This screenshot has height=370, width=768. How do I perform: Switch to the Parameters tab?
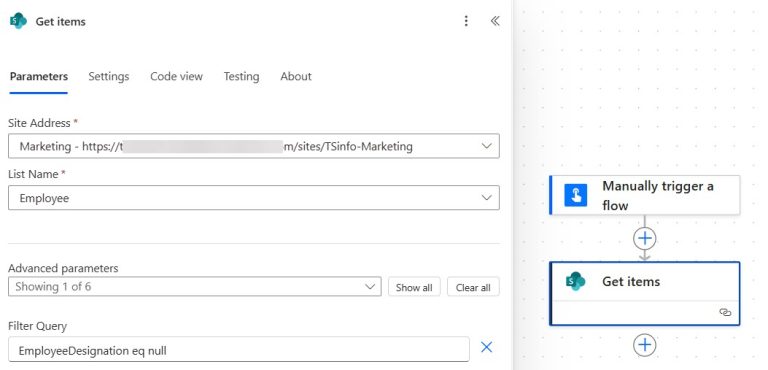pyautogui.click(x=39, y=76)
